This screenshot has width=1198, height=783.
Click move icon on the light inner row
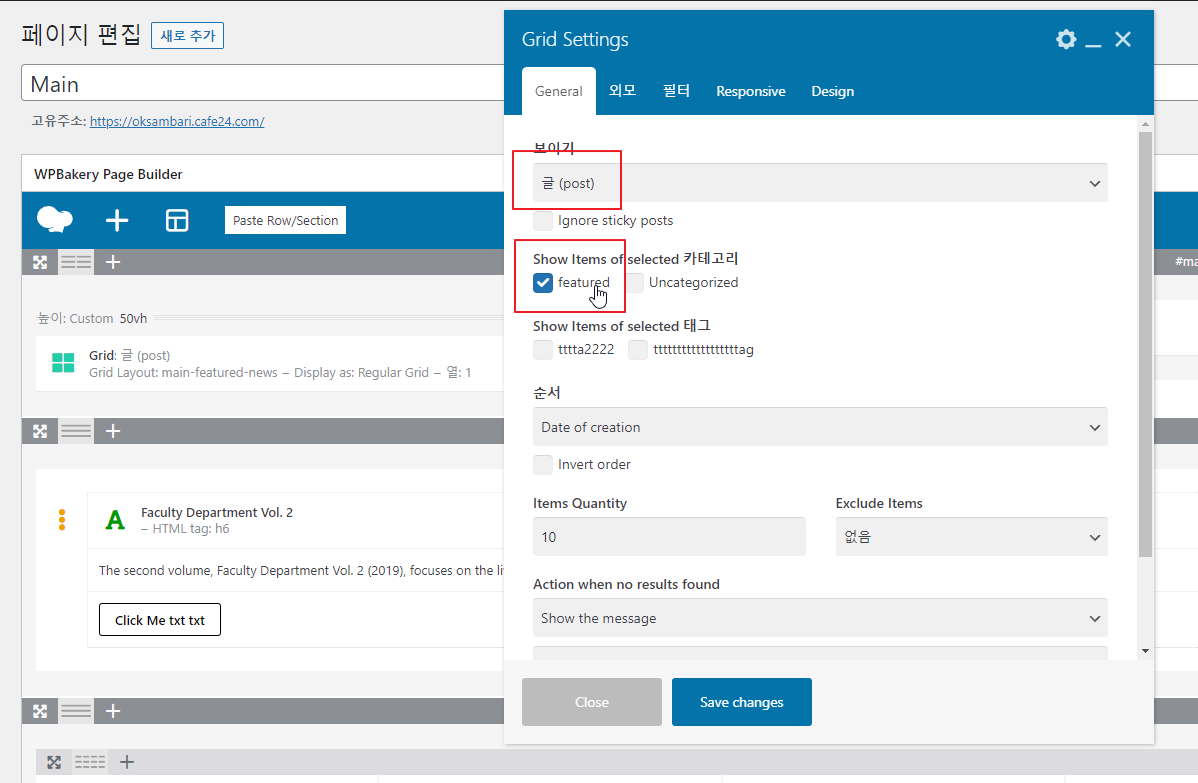click(x=53, y=762)
